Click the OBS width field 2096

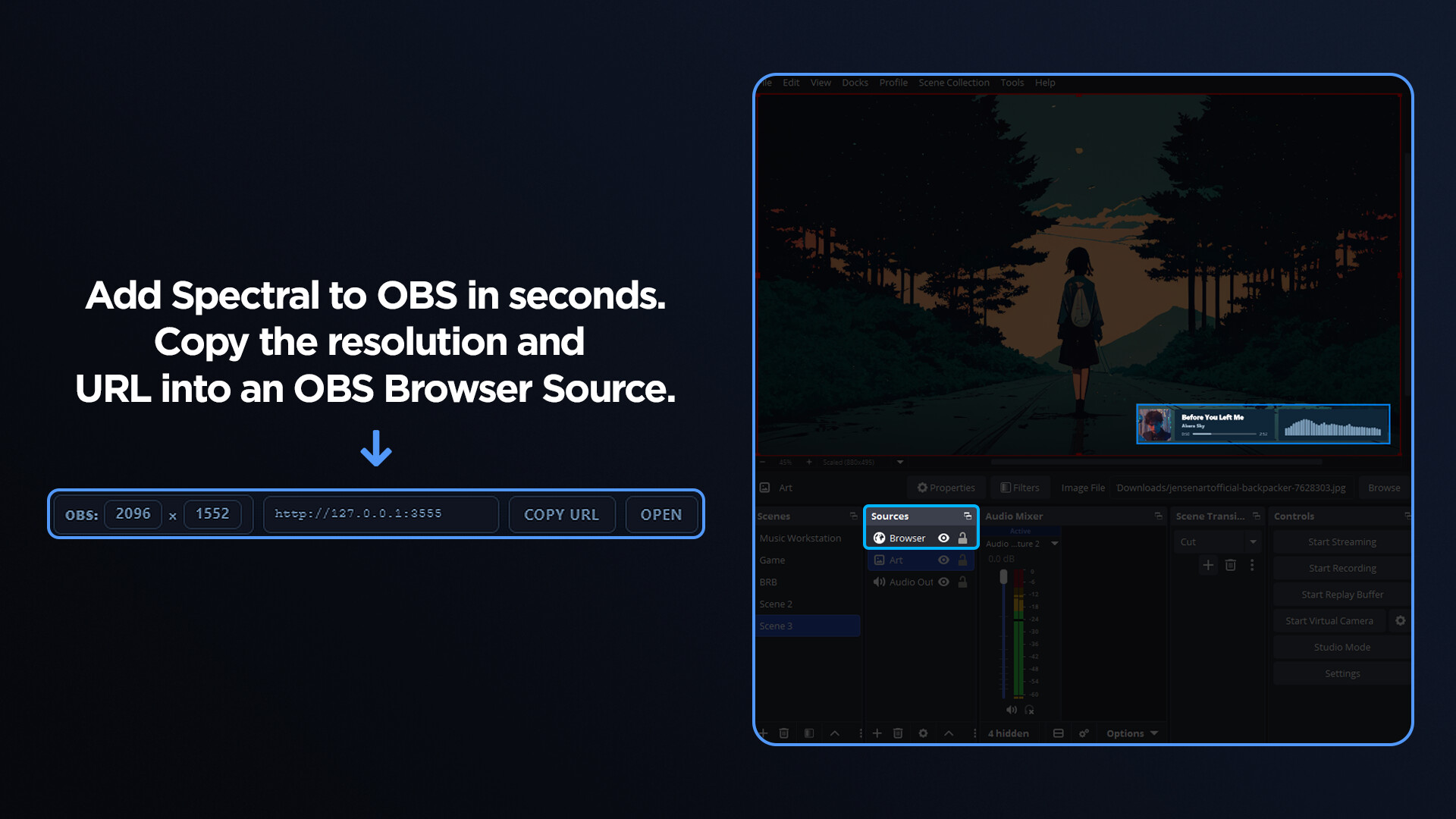[x=133, y=514]
